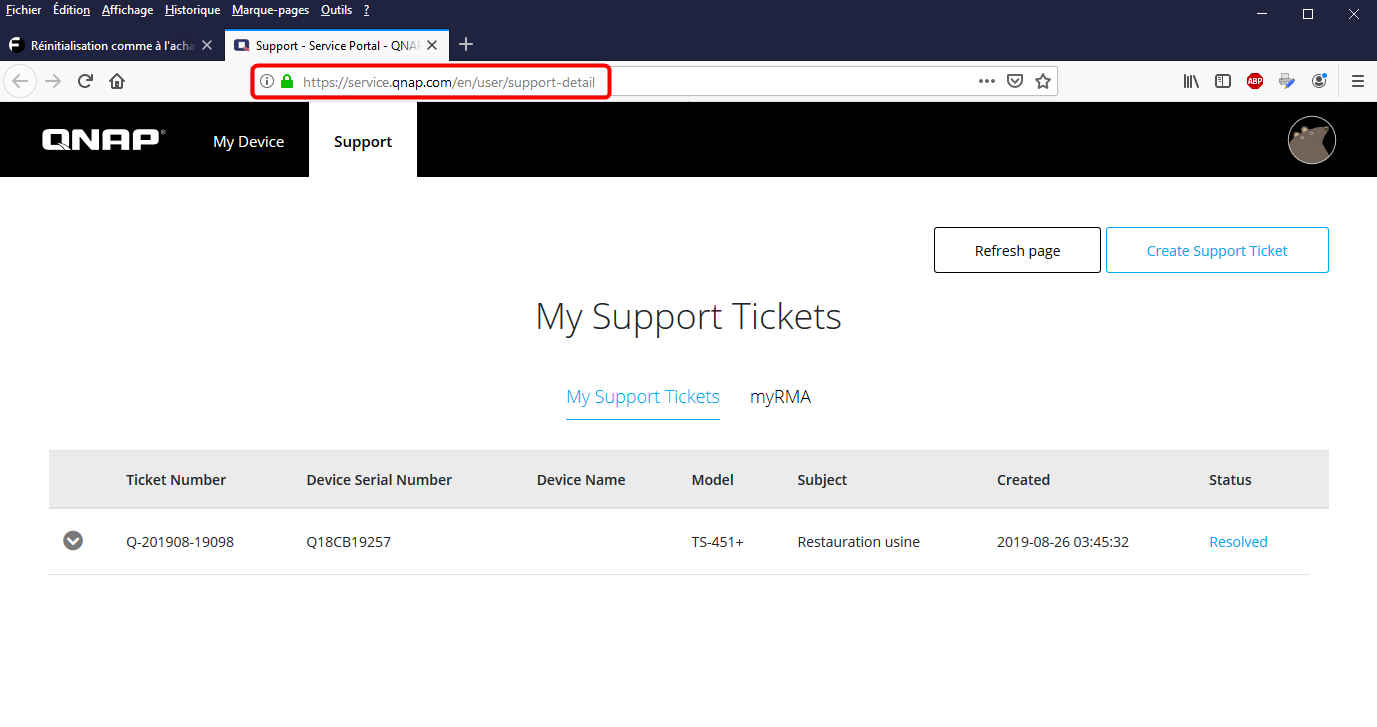Switch to the myRMA tab

coord(780,397)
